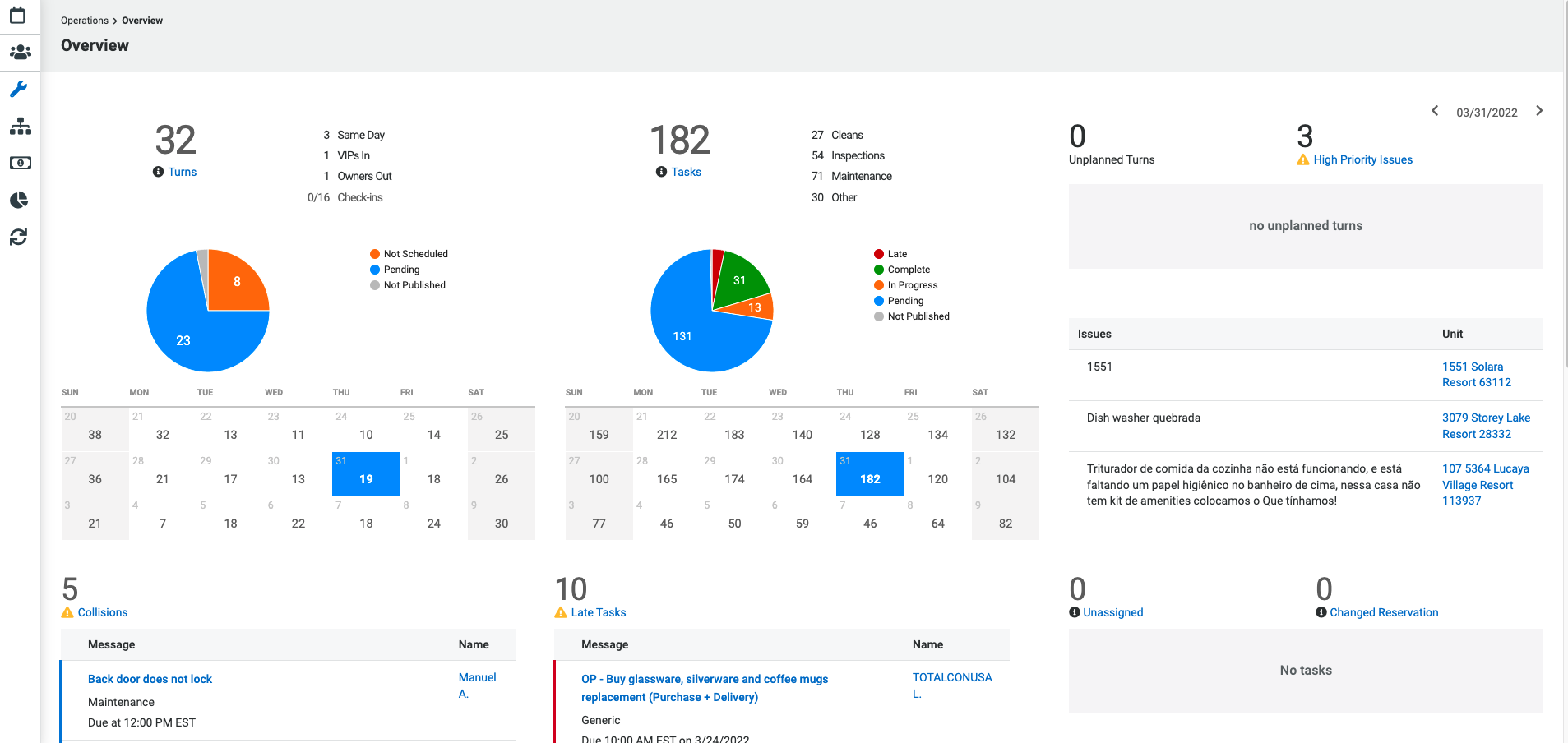1568x743 pixels.
Task: Click the '3 Same Day' count
Action: (x=354, y=135)
